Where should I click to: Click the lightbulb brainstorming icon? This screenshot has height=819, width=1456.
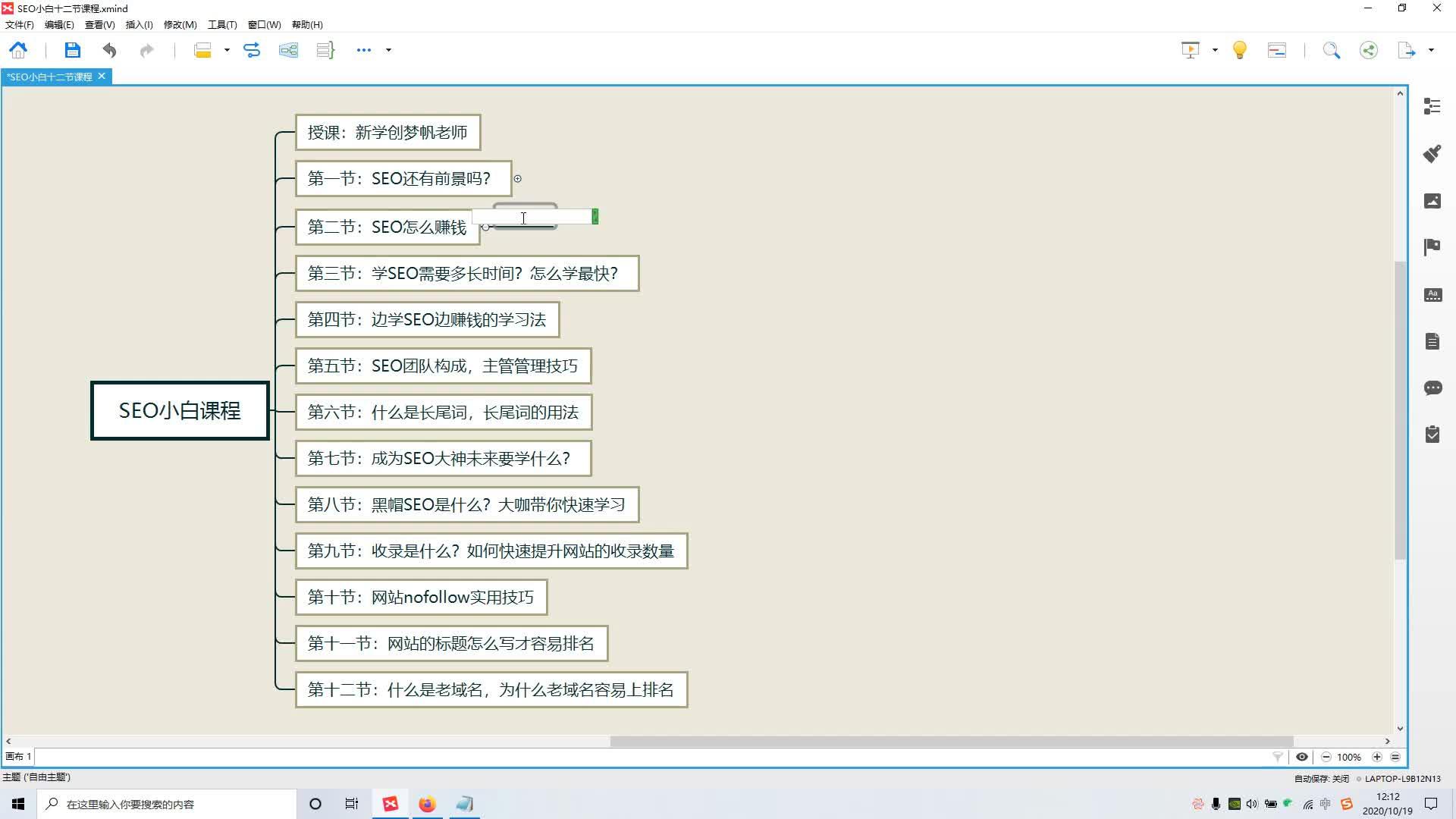click(1239, 50)
